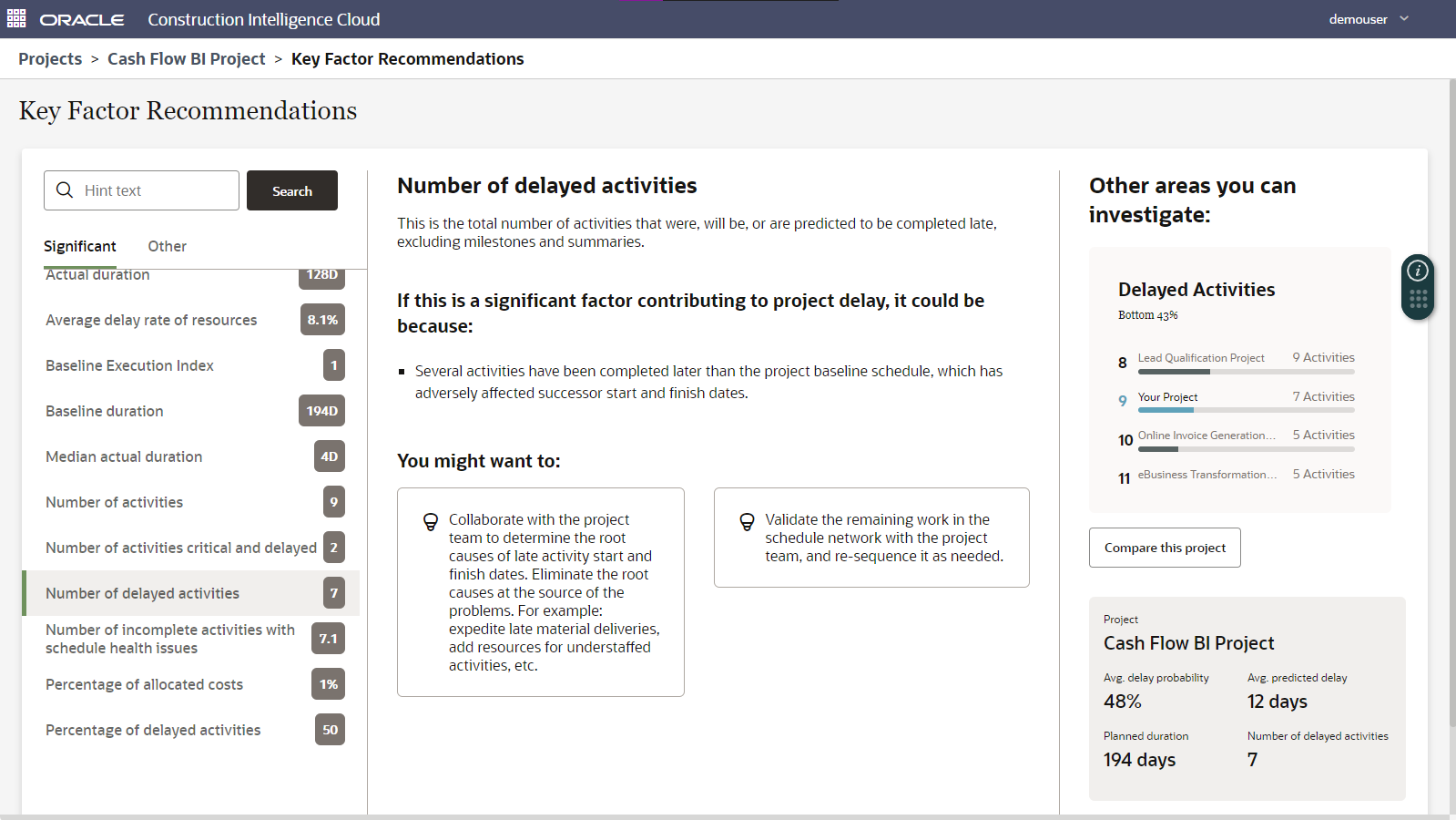The image size is (1456, 820).
Task: Click the info icon on floating widget
Action: point(1418,271)
